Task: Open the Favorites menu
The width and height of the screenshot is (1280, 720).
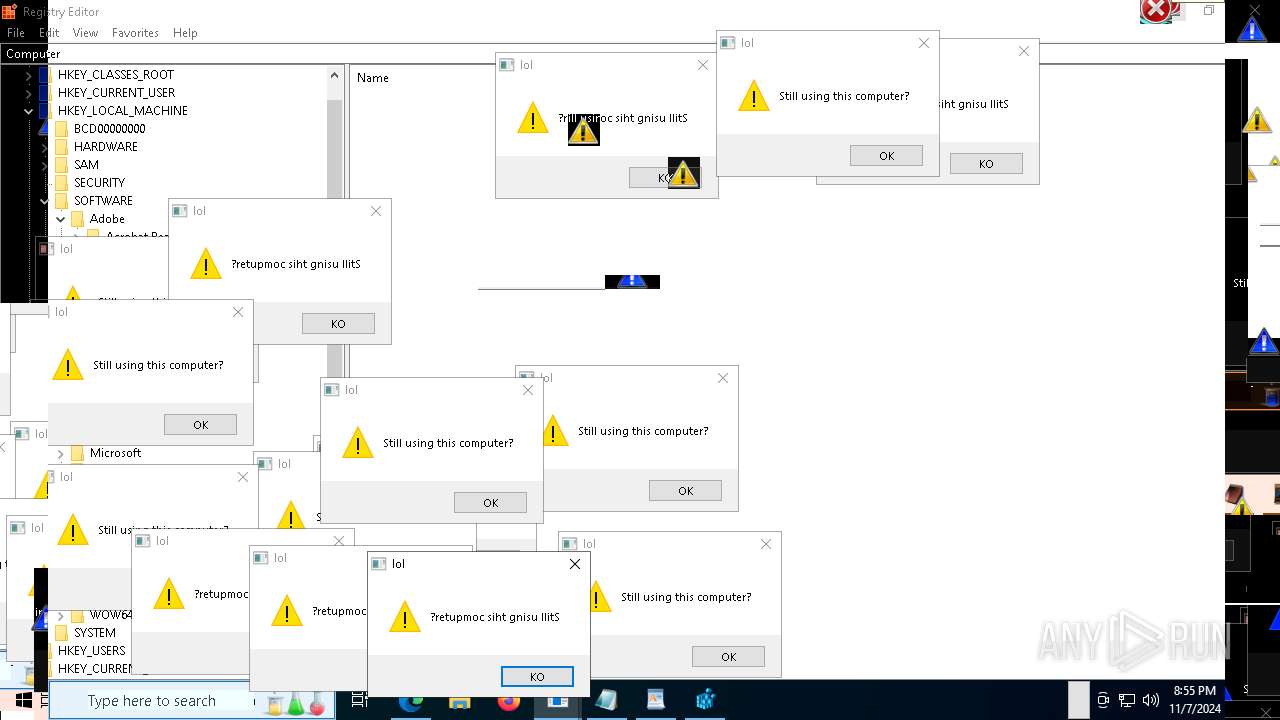Action: [135, 33]
